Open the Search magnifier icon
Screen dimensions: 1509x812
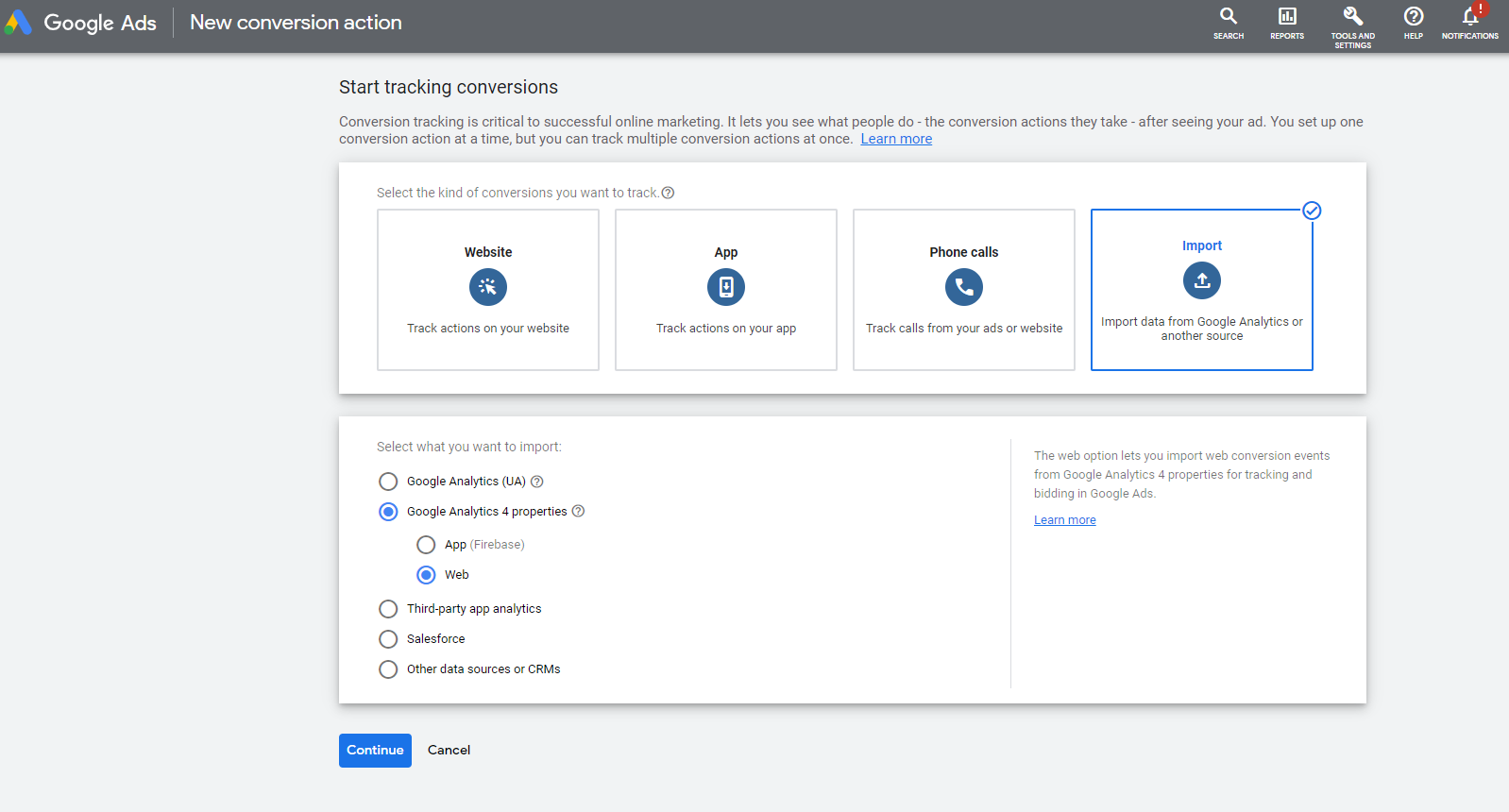1229,16
